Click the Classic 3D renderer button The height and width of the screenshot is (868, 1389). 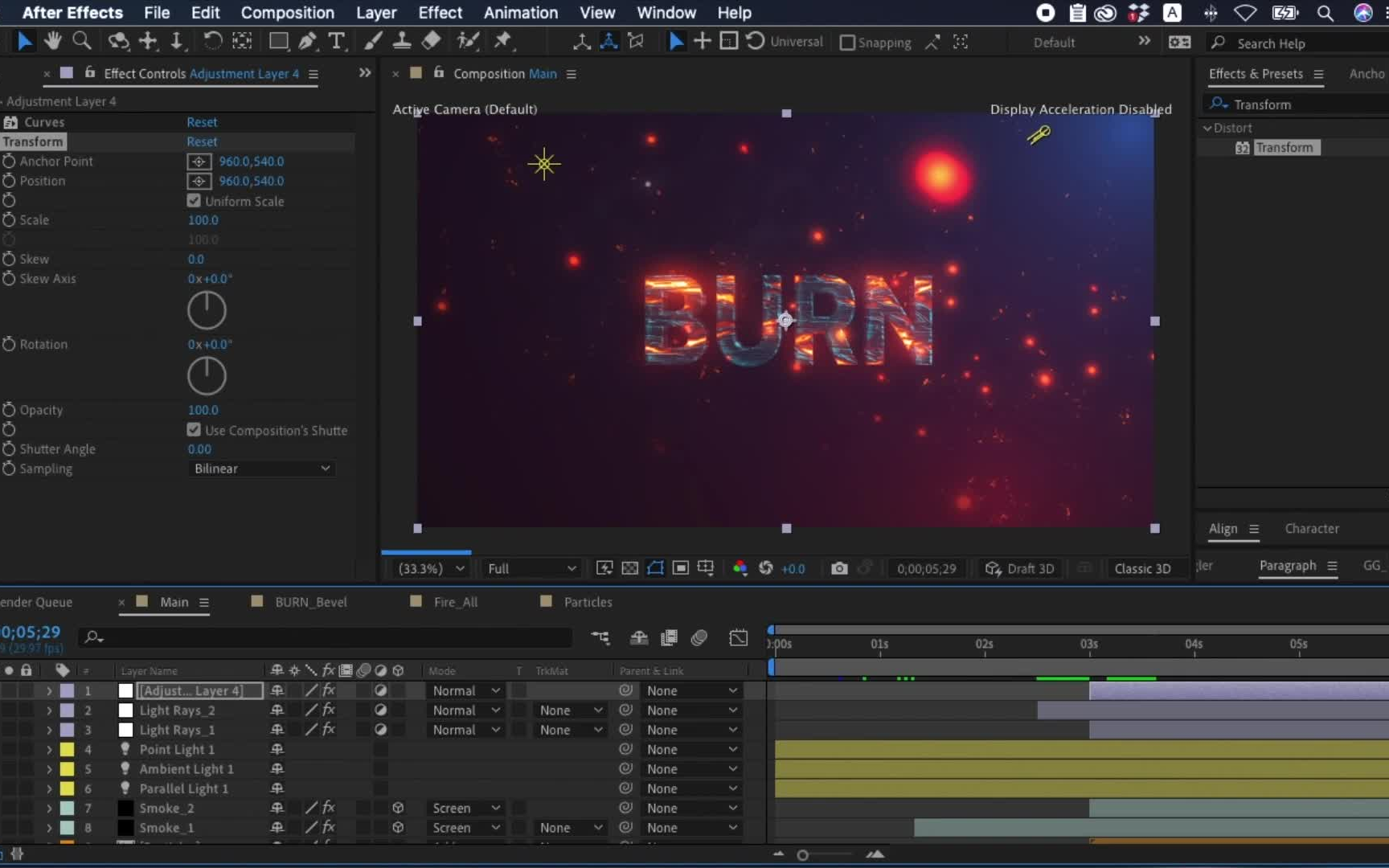(1141, 568)
